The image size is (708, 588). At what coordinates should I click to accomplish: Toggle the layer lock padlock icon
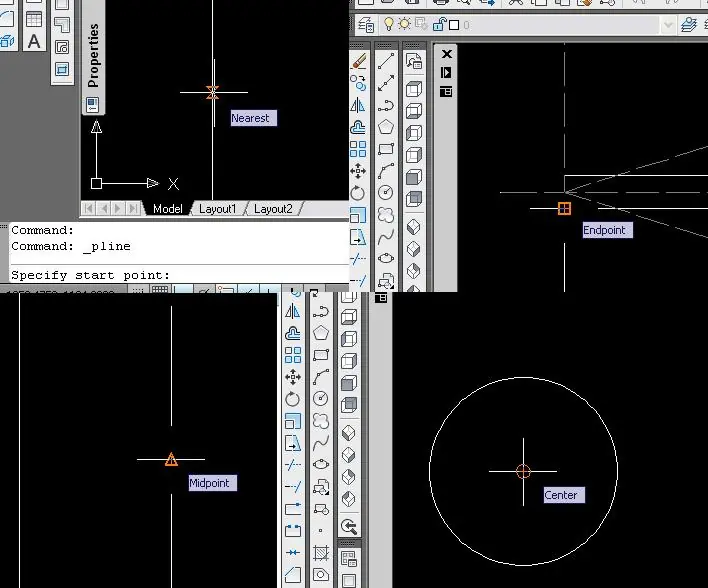click(x=439, y=24)
